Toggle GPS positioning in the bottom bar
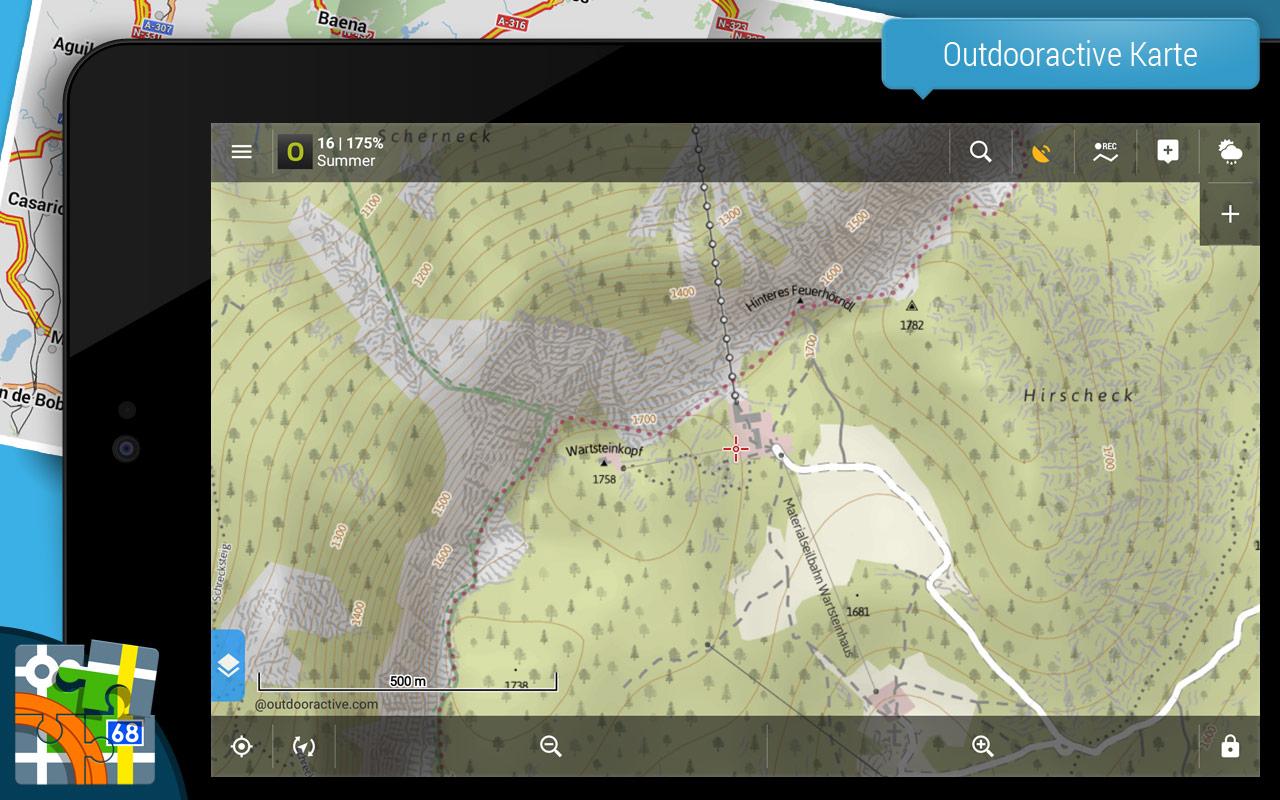 point(304,746)
